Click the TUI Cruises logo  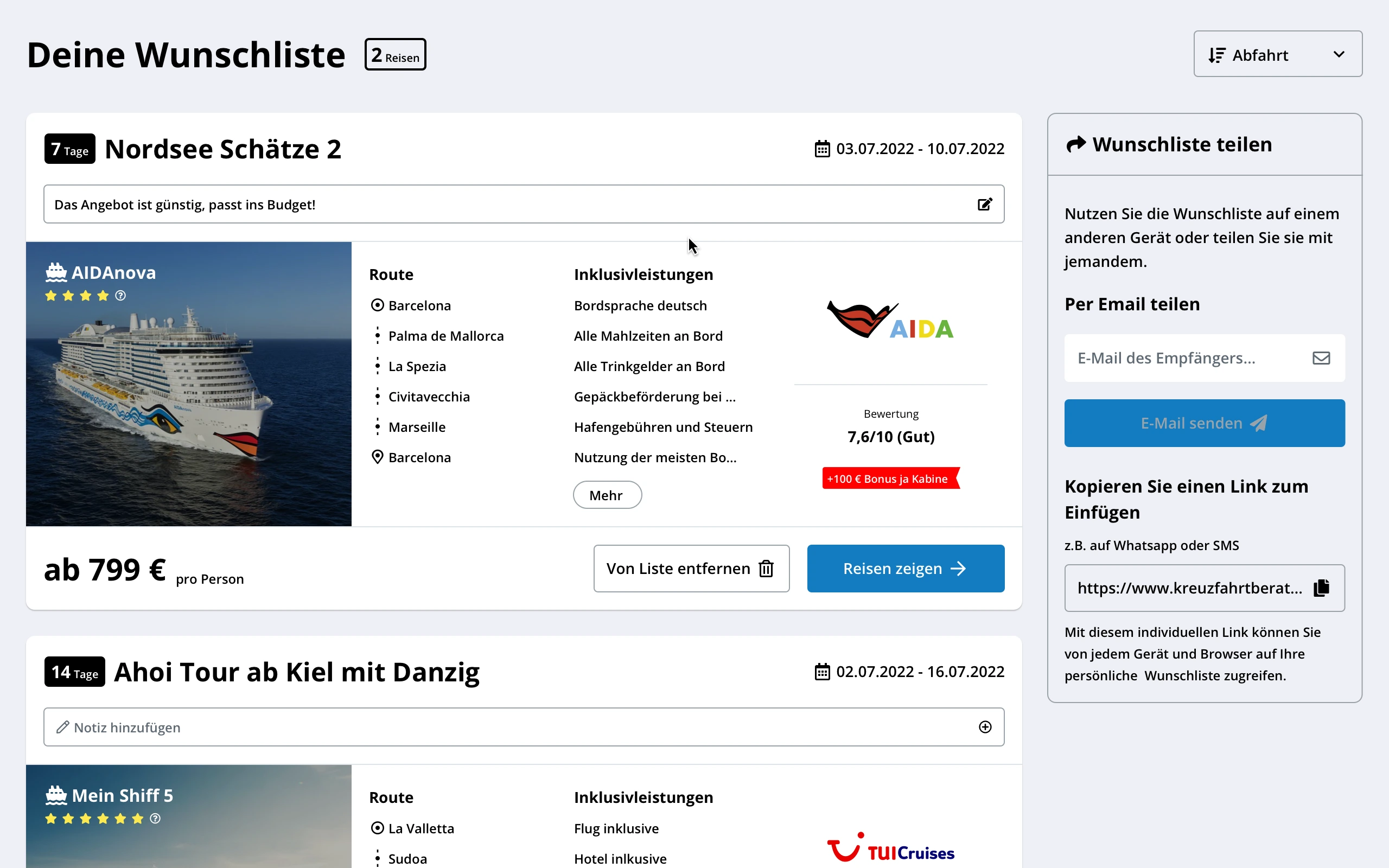pyautogui.click(x=890, y=848)
